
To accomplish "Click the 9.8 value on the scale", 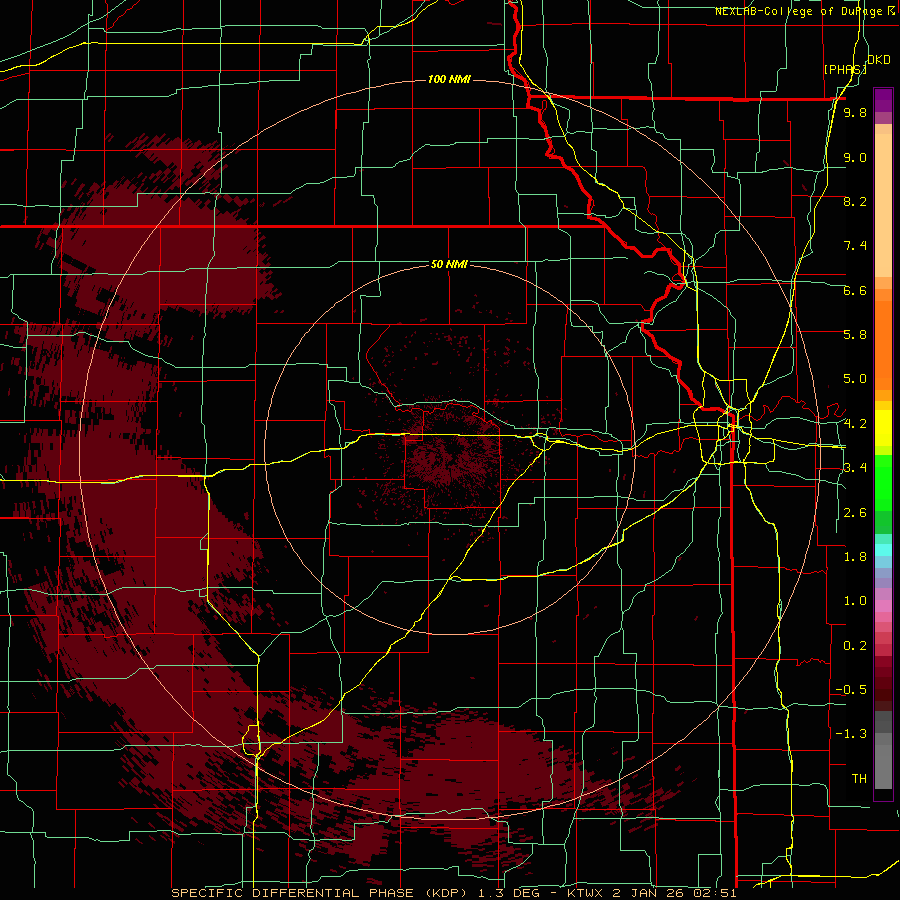I will point(855,112).
